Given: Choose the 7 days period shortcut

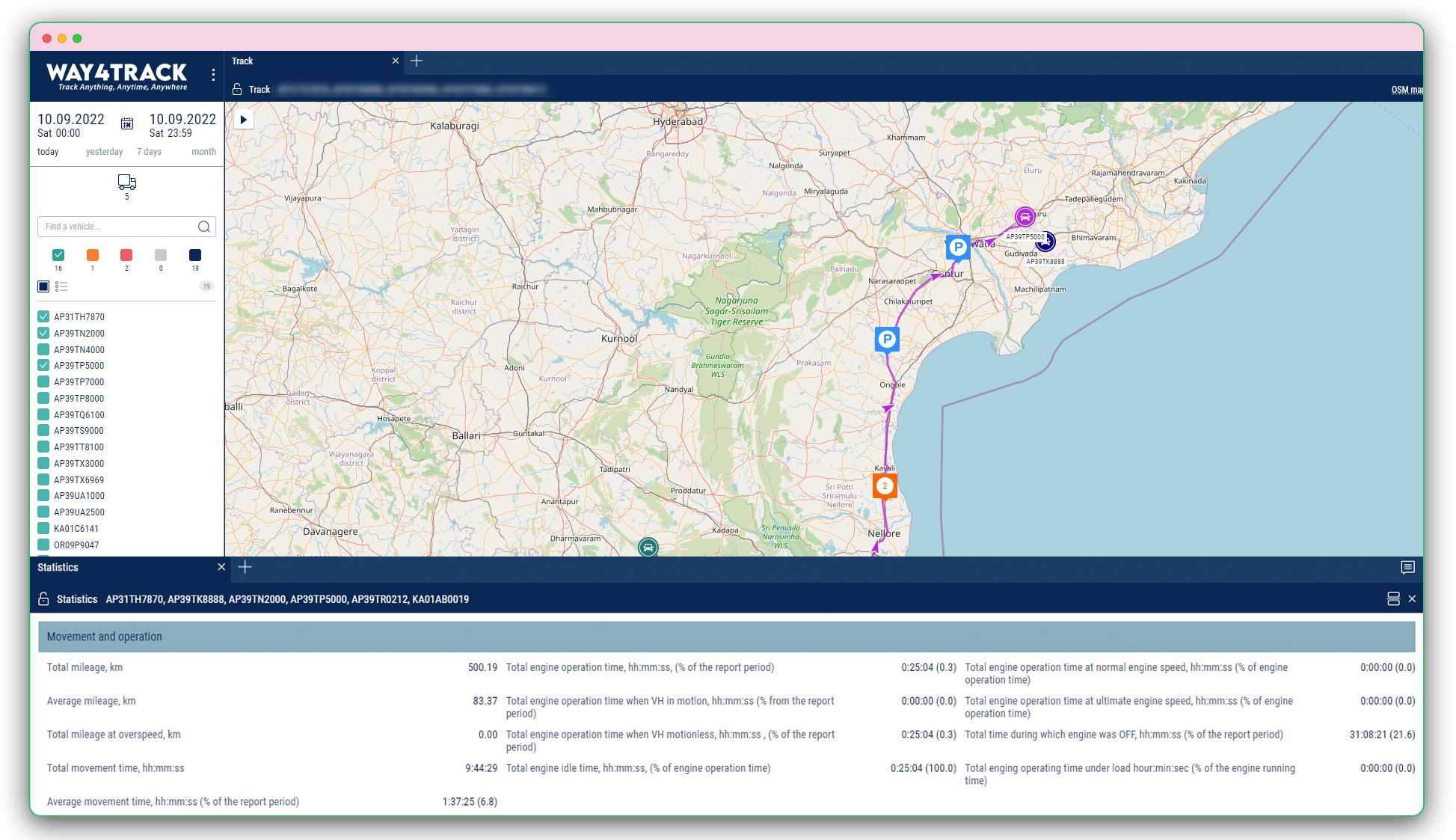Looking at the screenshot, I should coord(149,152).
